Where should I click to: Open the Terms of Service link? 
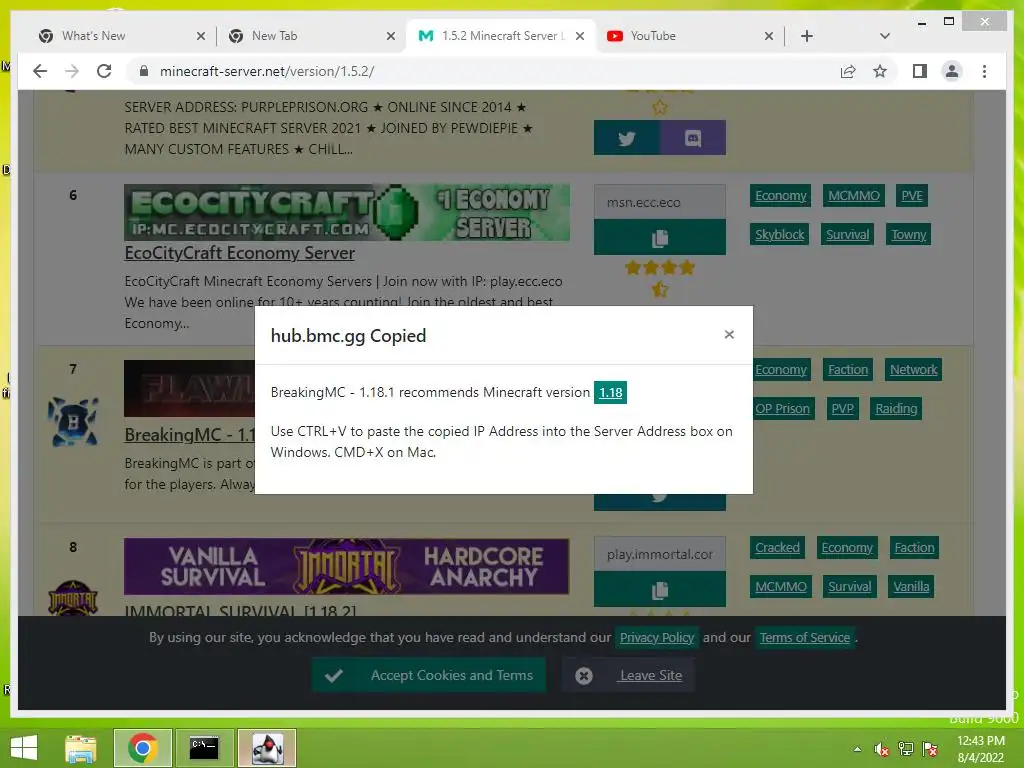805,637
